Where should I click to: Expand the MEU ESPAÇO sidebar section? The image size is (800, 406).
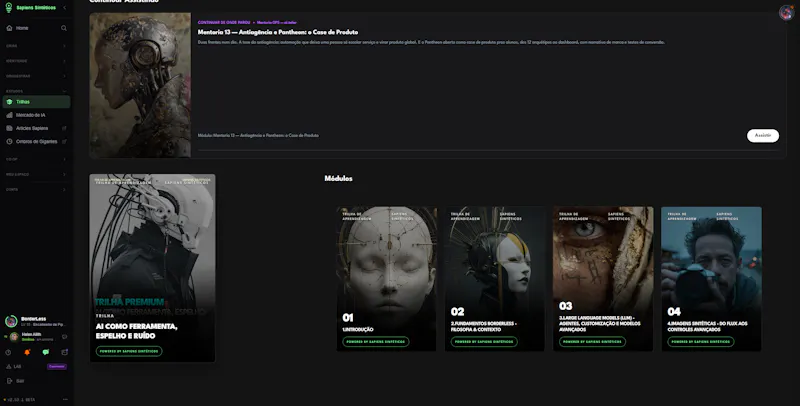(36, 174)
